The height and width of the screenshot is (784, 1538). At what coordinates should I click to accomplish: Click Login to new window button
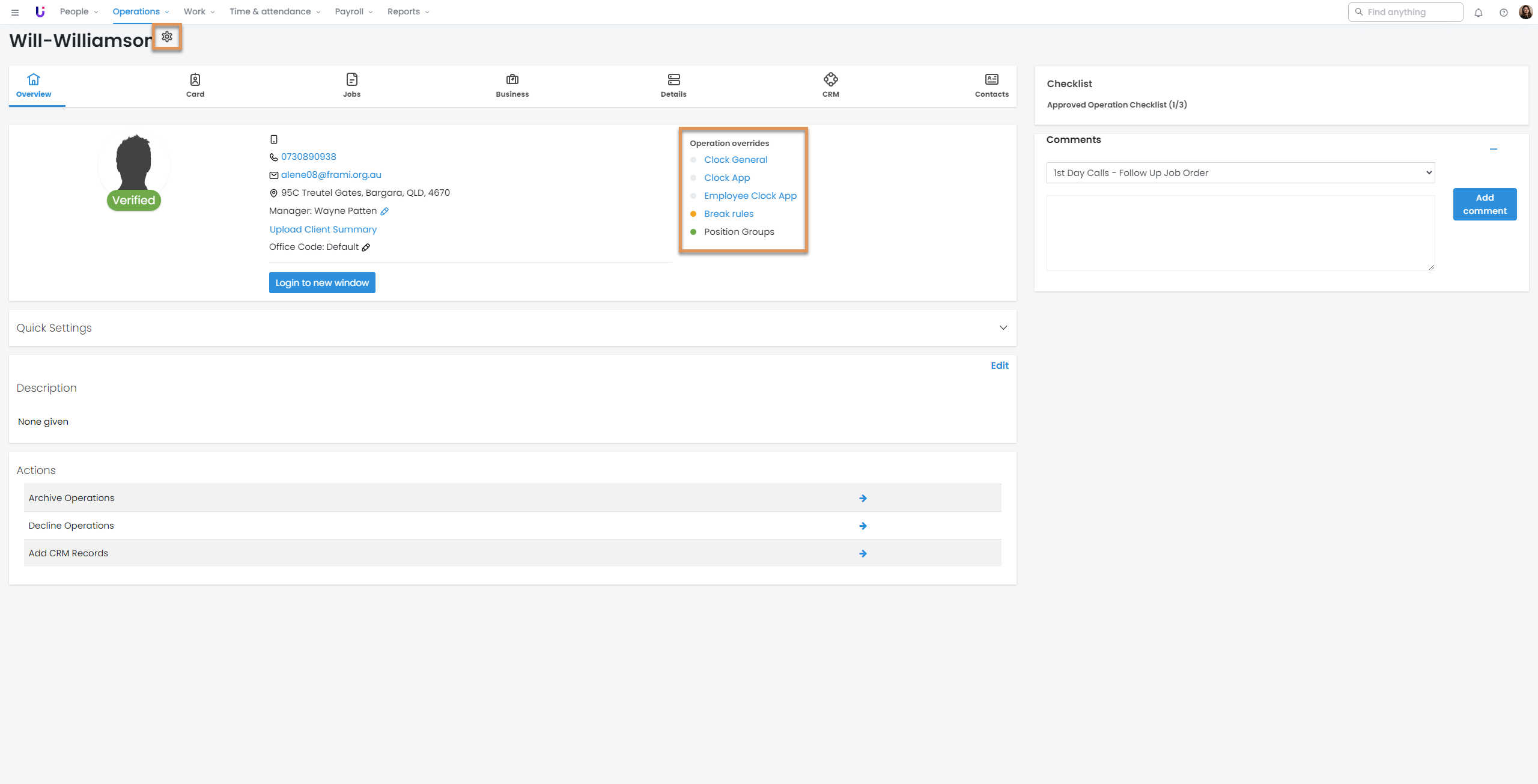pos(322,283)
